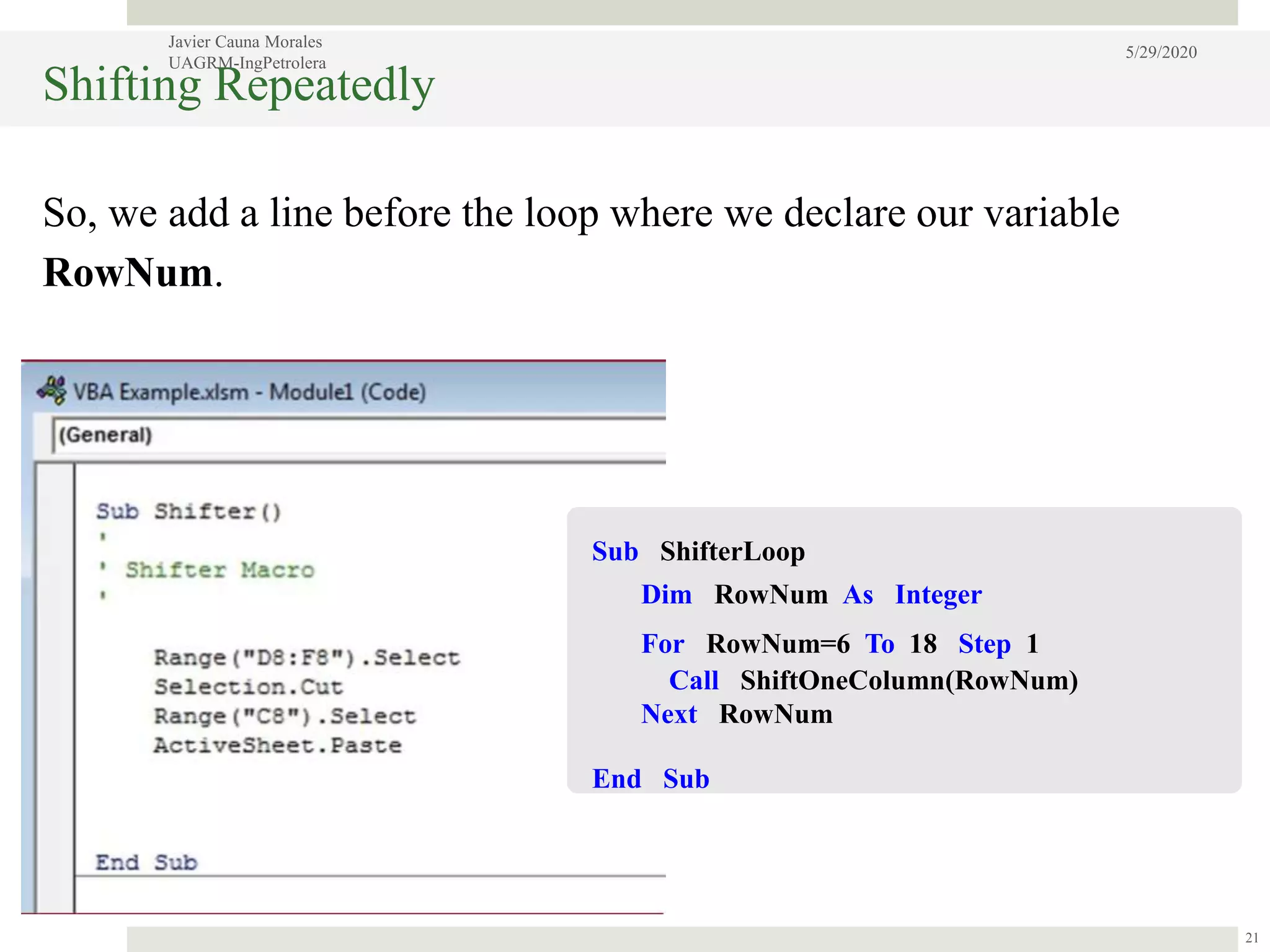Click the Range("D8:F8").Select line
This screenshot has height=952, width=1270.
click(x=307, y=658)
